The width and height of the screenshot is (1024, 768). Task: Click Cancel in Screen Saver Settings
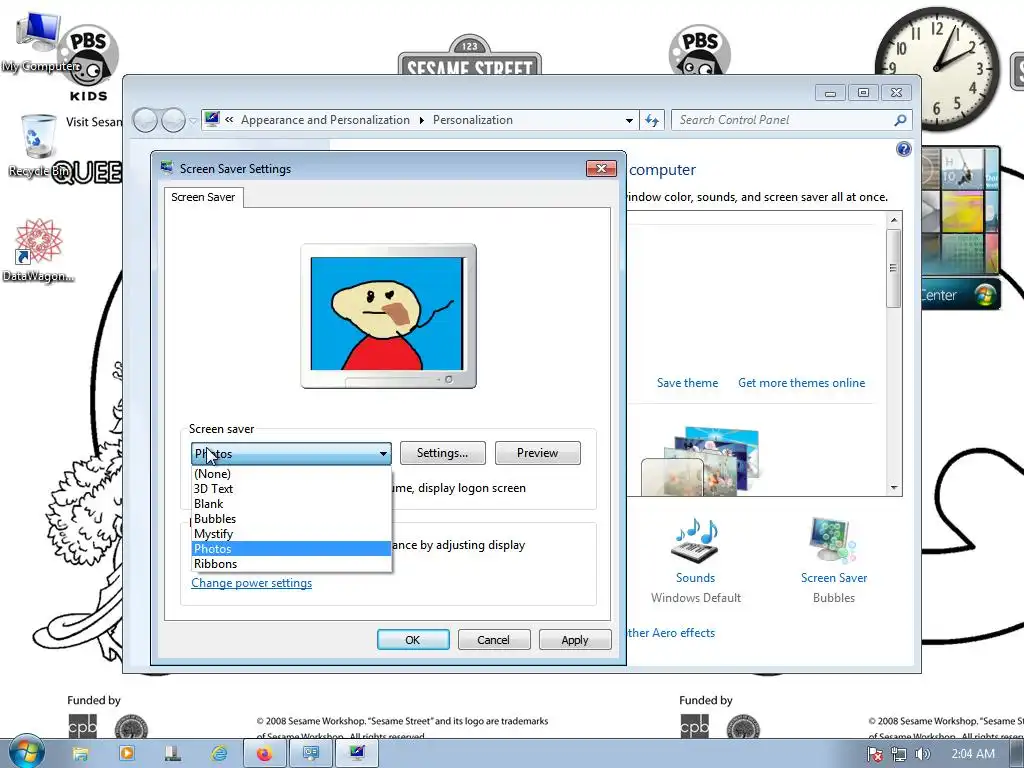[x=494, y=640]
